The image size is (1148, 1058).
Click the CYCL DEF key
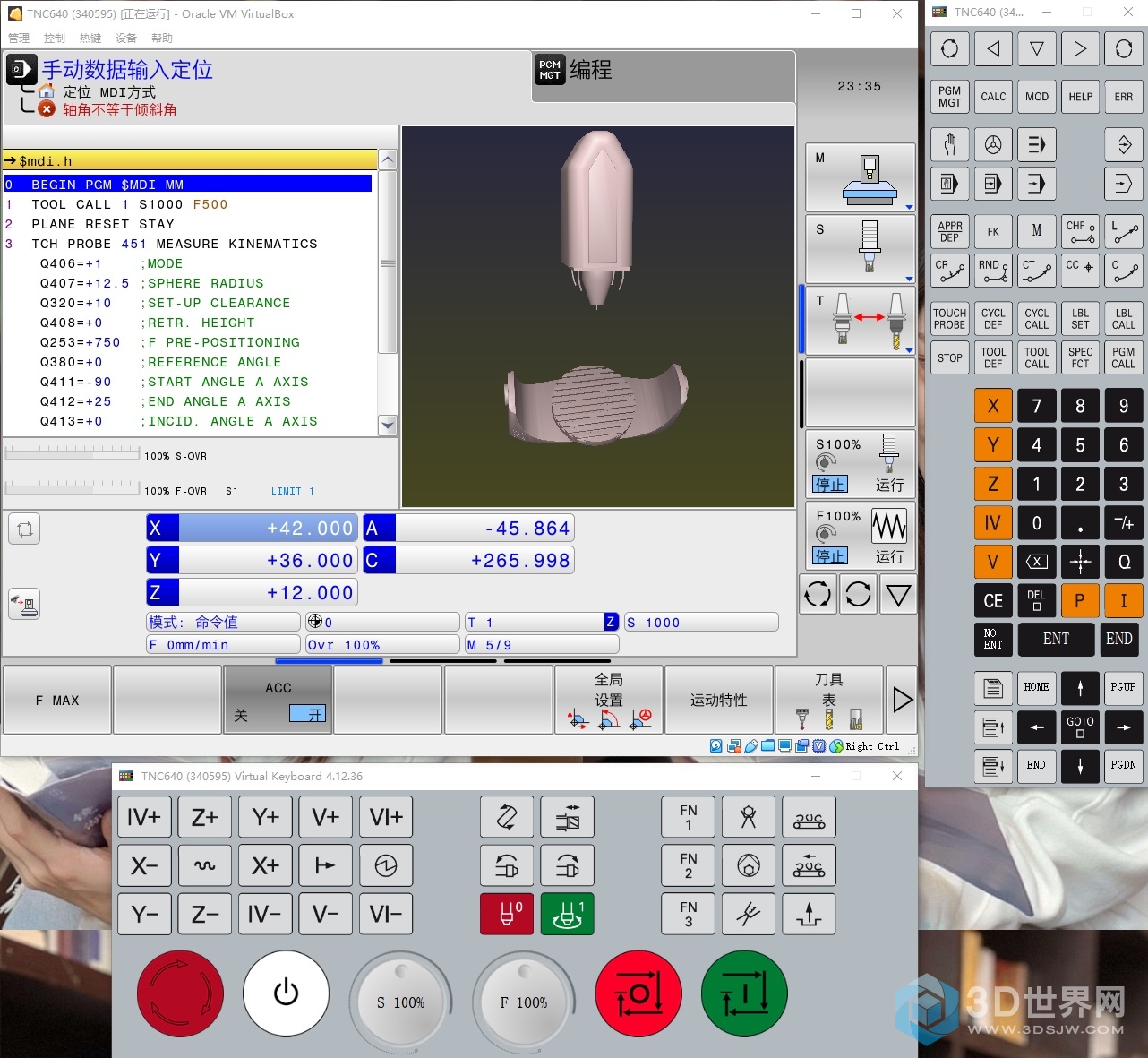993,319
